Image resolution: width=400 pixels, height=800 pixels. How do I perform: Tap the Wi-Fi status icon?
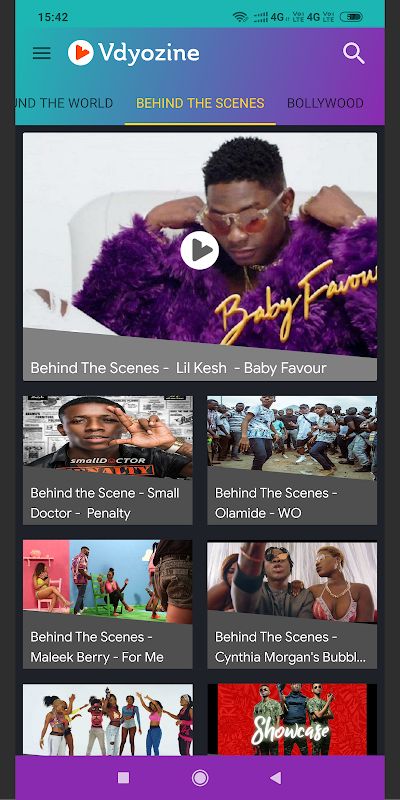click(240, 17)
